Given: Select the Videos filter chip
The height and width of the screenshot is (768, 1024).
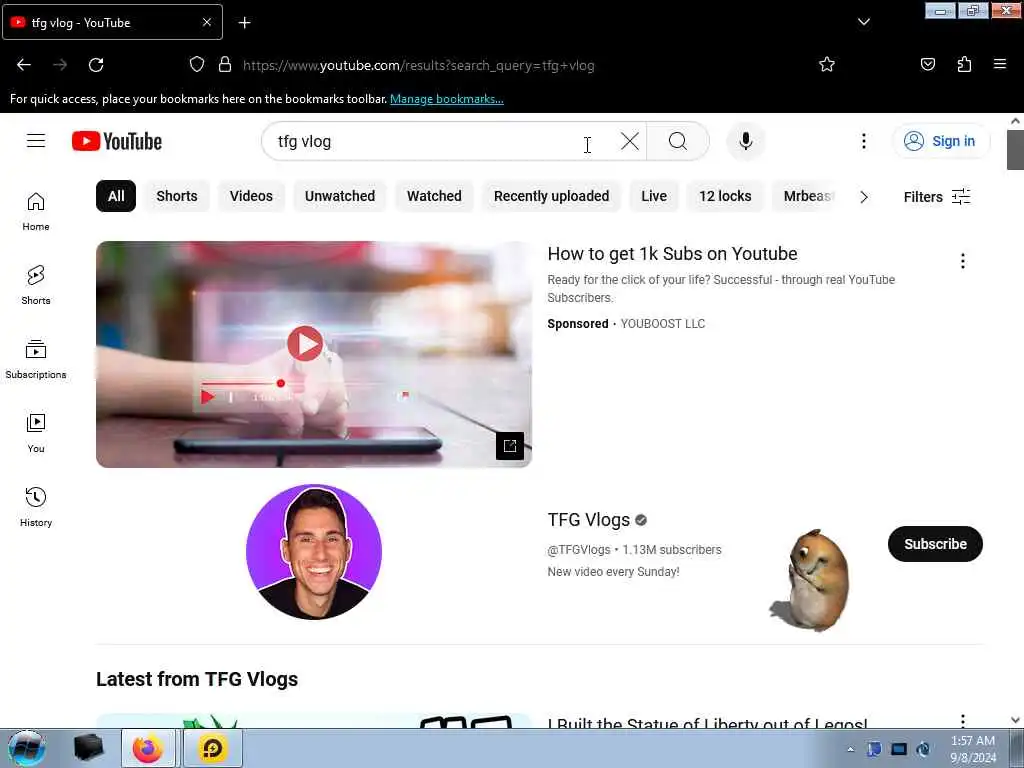Looking at the screenshot, I should tap(251, 196).
